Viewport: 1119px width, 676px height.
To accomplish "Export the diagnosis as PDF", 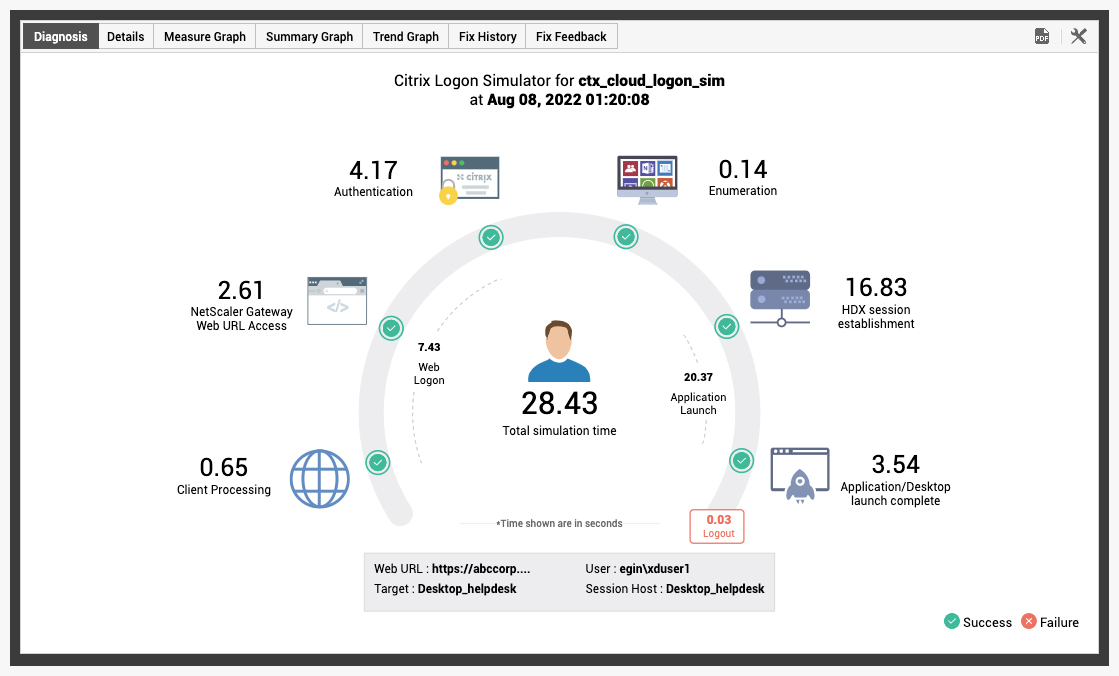I will (x=1042, y=36).
